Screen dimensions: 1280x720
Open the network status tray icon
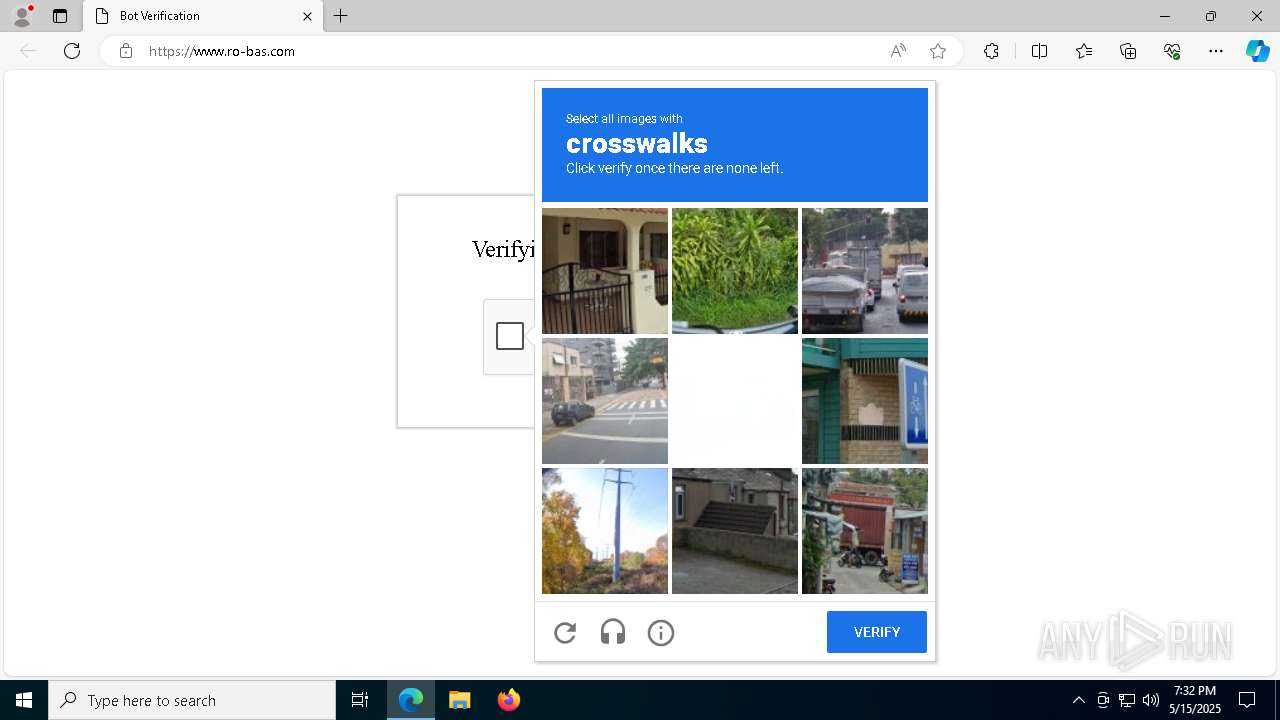[x=1127, y=700]
